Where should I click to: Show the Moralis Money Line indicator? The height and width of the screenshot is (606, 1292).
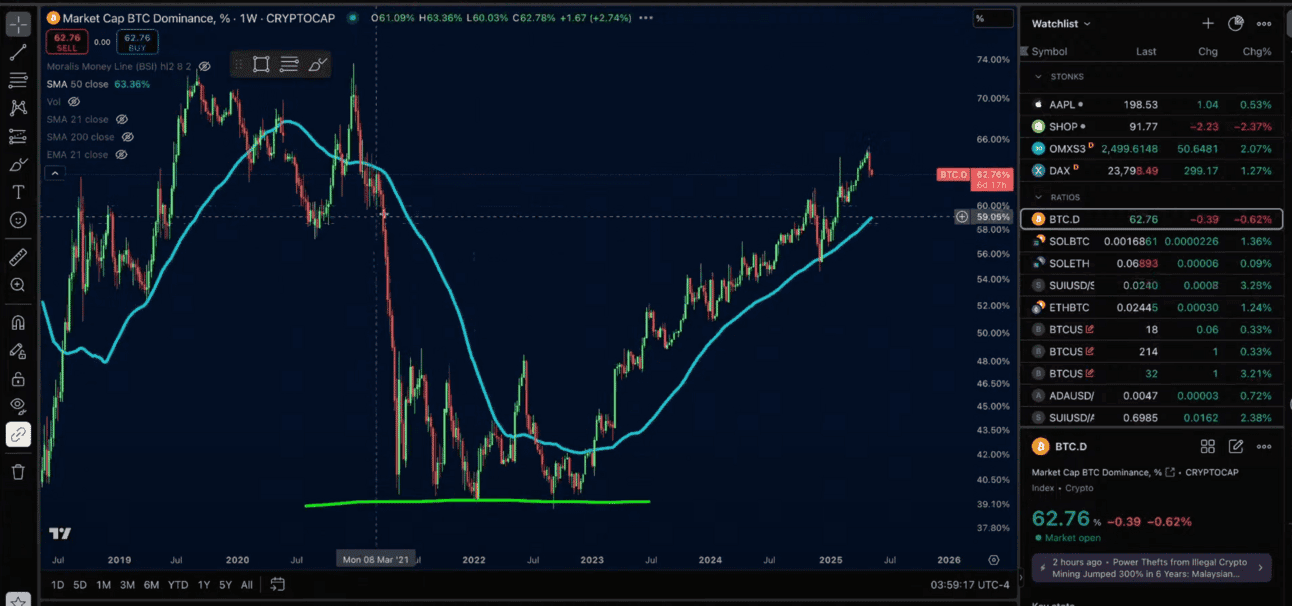pos(204,67)
